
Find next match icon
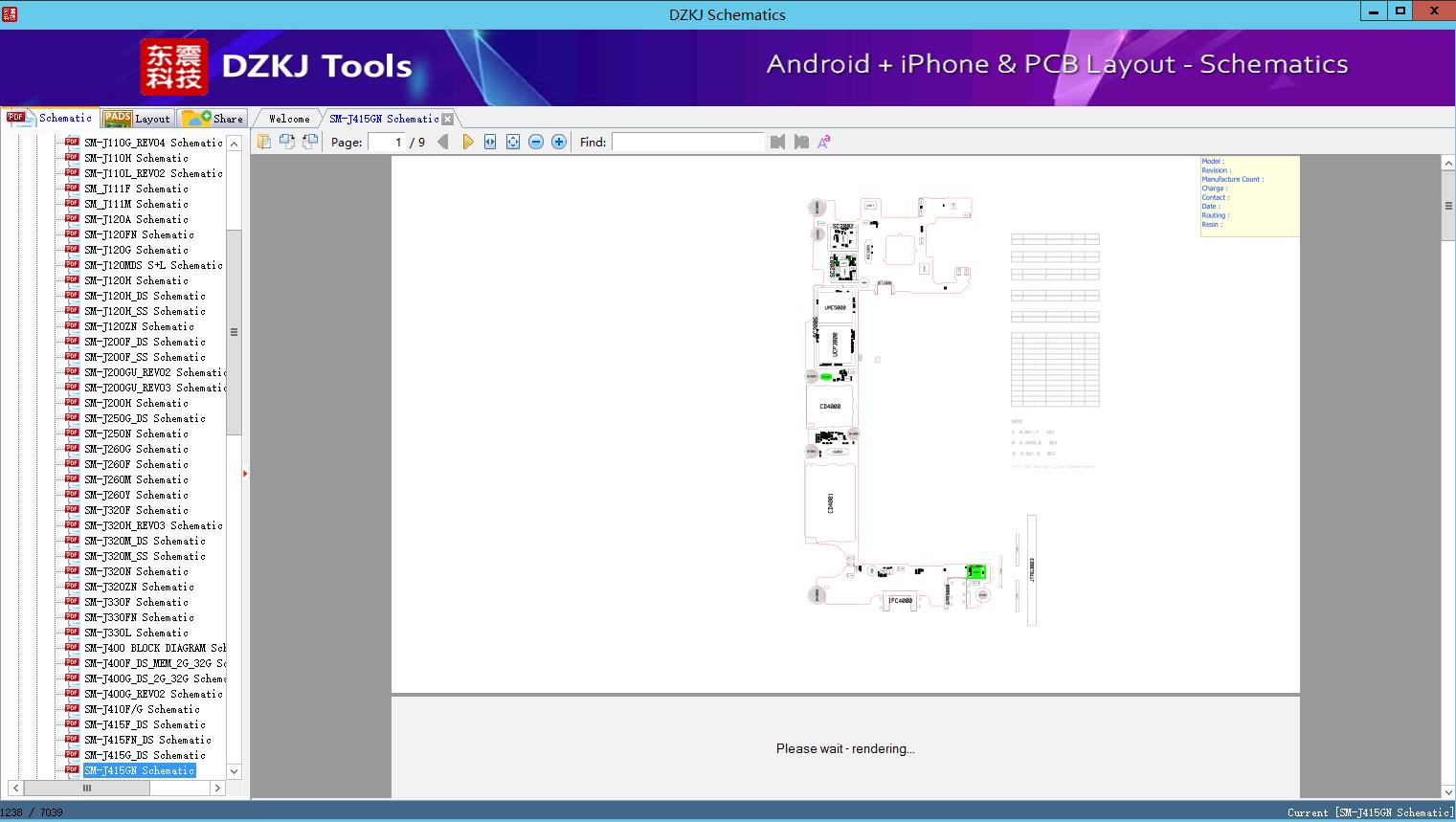(801, 142)
